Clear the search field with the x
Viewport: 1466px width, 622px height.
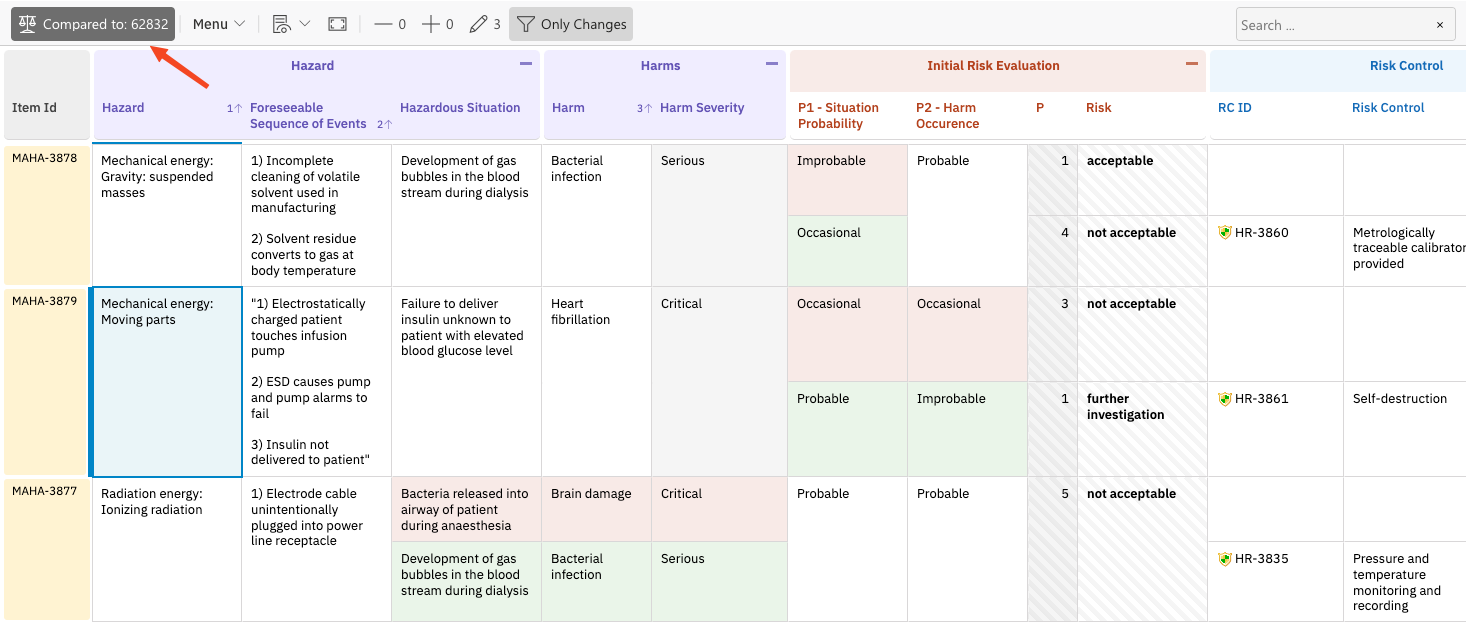(1440, 25)
